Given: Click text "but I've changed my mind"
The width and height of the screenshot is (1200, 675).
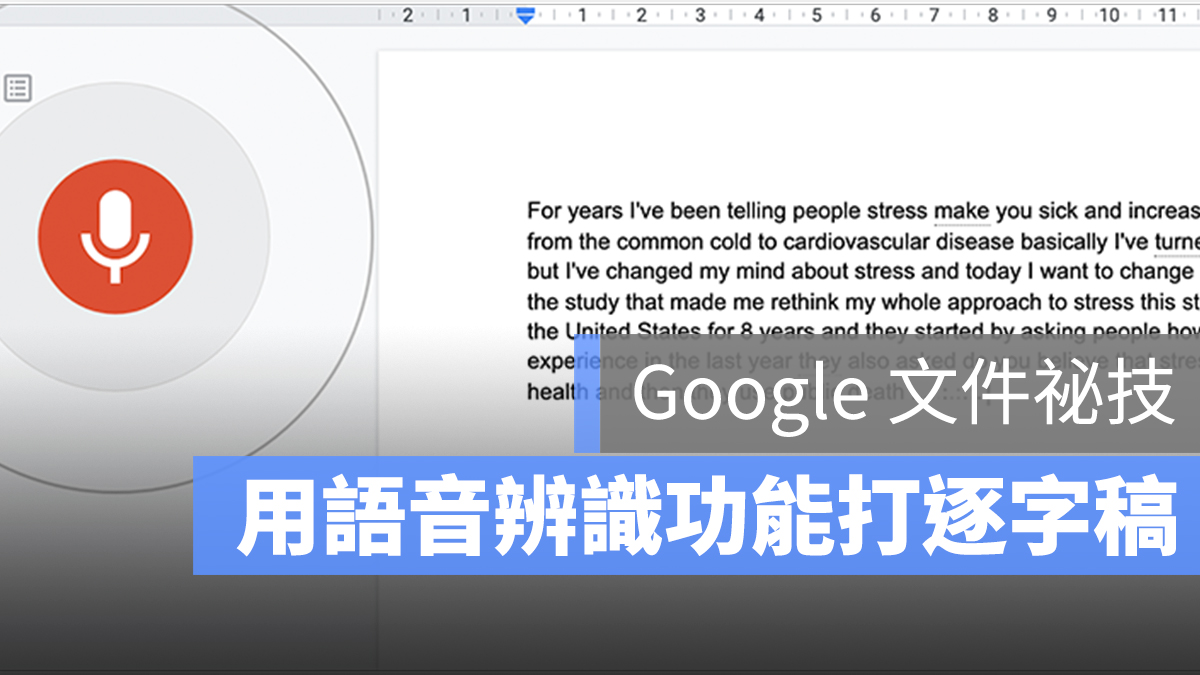Looking at the screenshot, I should coord(654,272).
